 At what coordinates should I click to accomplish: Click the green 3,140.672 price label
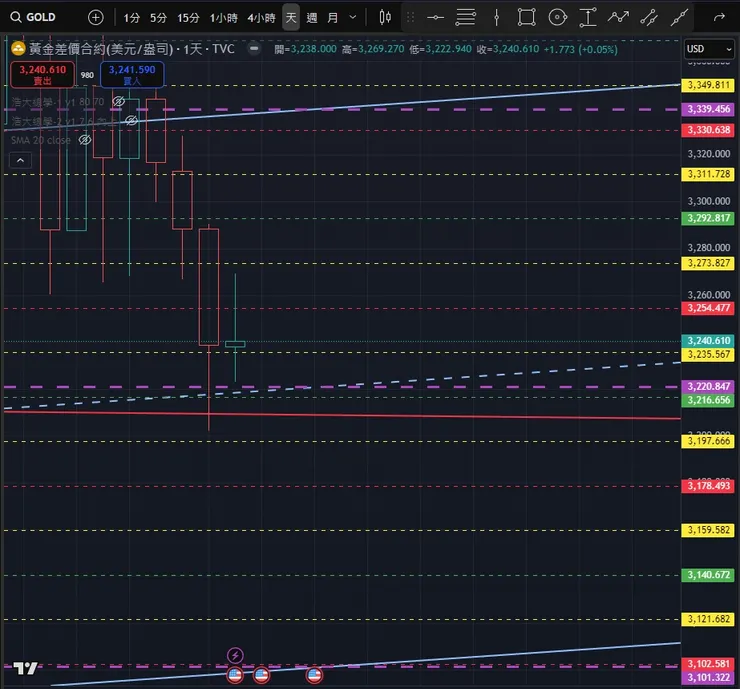(708, 575)
